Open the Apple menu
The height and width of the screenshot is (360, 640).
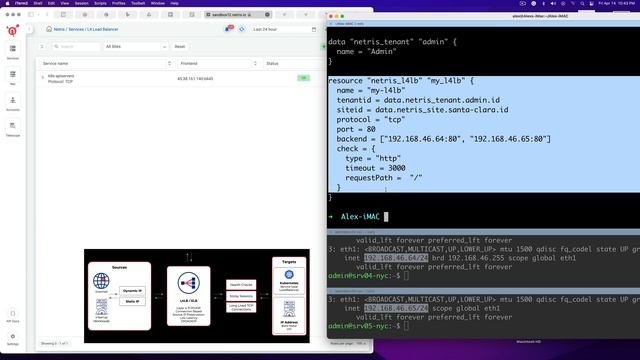coord(7,3)
